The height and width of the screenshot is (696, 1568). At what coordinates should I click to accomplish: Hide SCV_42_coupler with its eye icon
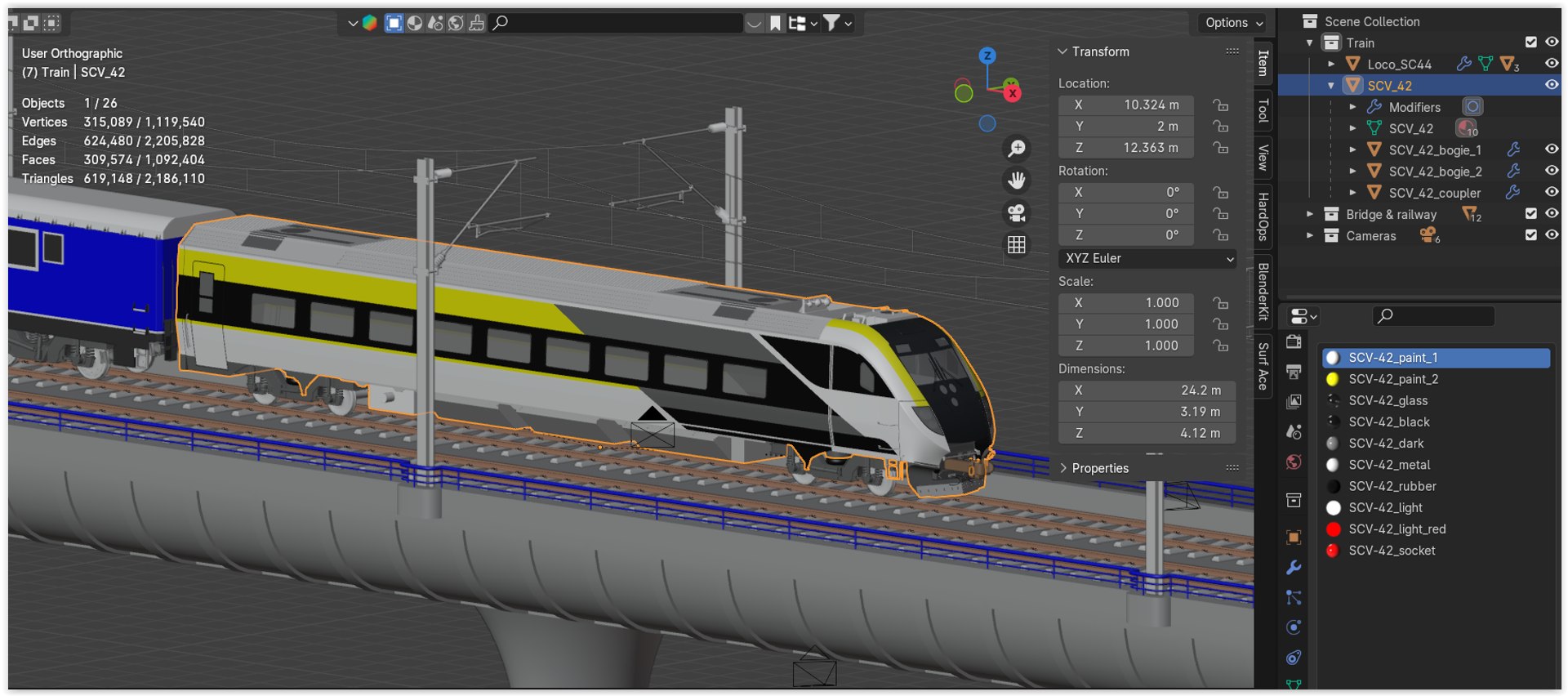pyautogui.click(x=1552, y=192)
